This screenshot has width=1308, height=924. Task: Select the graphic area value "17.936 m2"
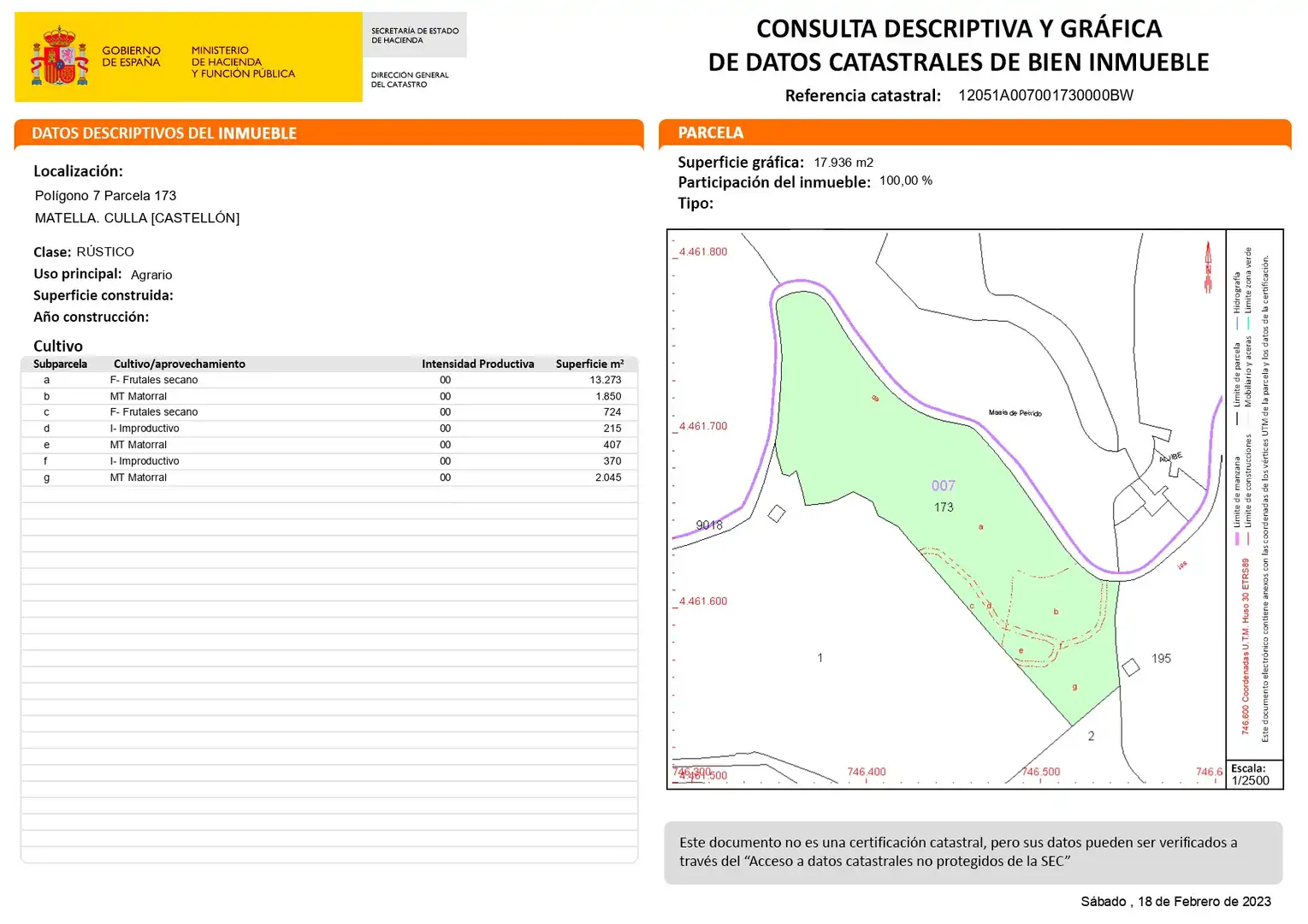[x=843, y=163]
